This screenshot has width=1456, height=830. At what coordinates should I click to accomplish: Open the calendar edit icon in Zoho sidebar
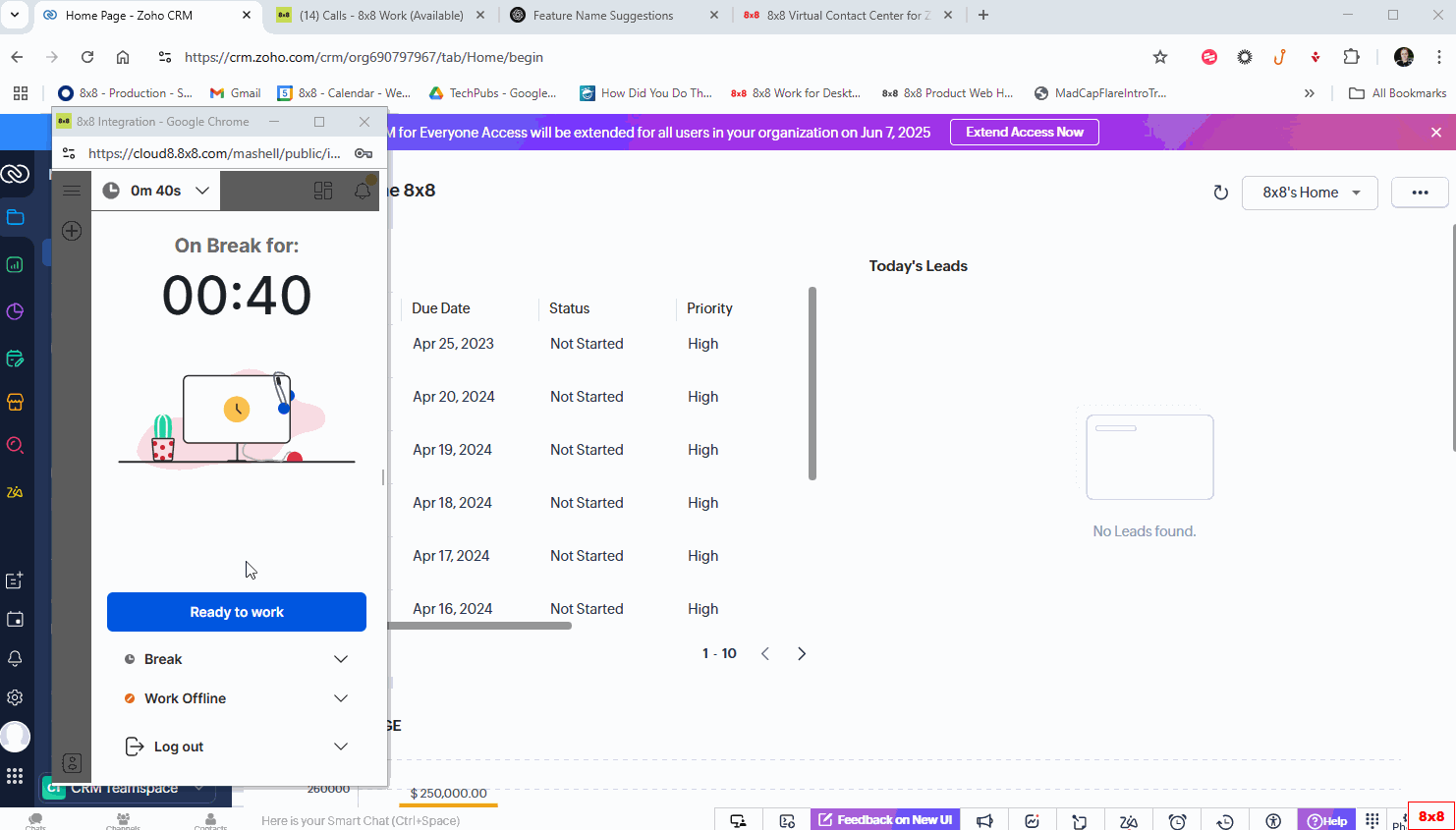point(15,359)
